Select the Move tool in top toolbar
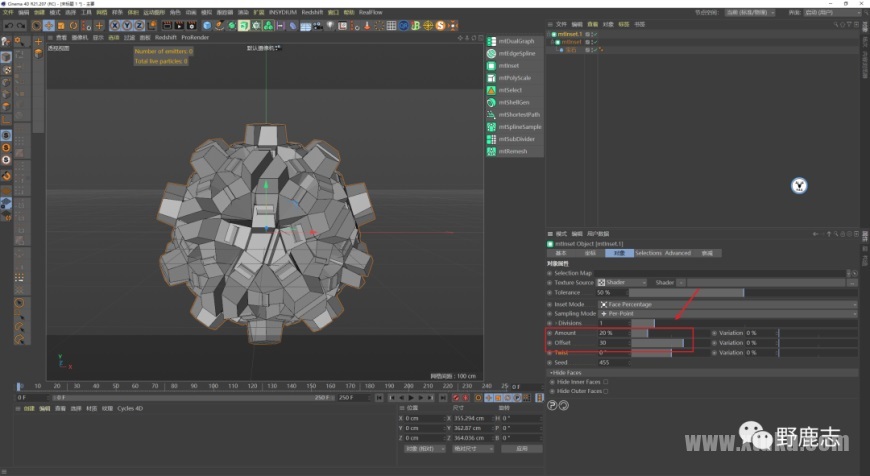This screenshot has height=476, width=870. tap(49, 26)
